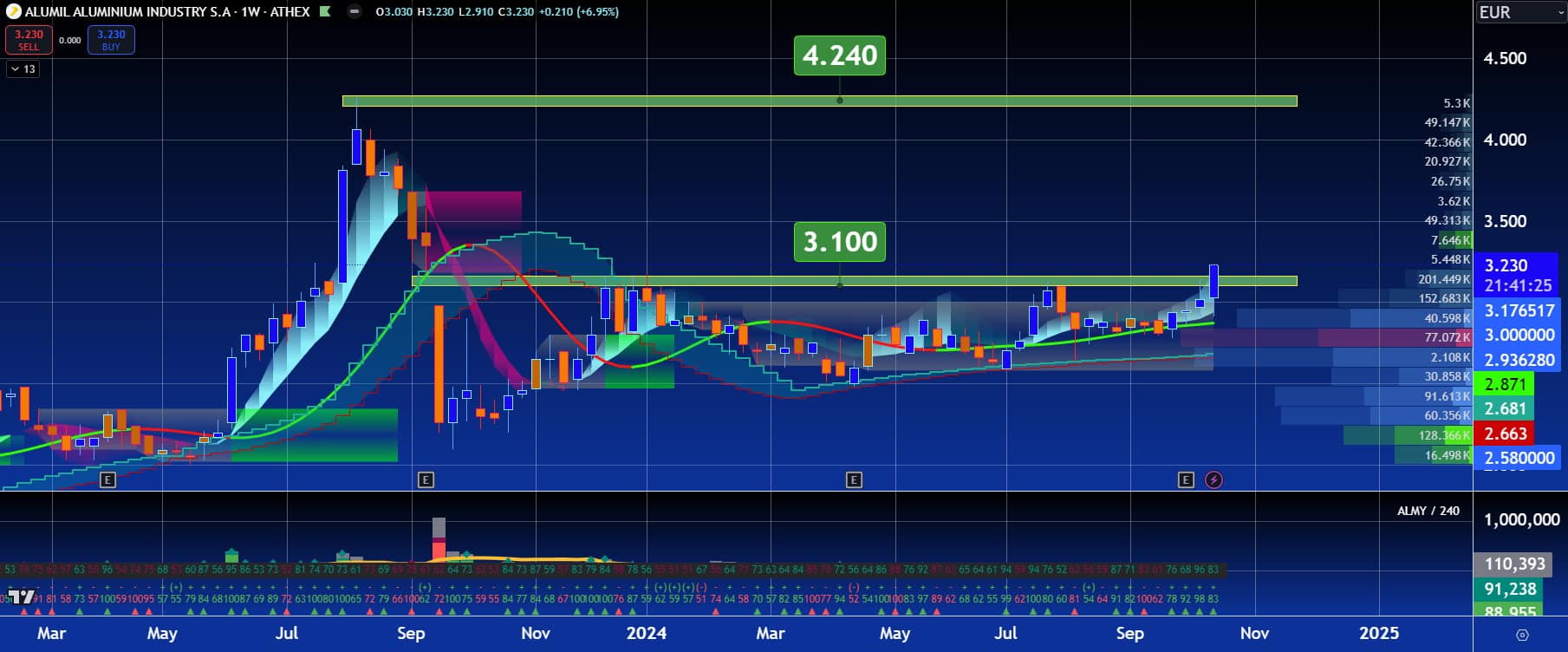Screen dimensions: 1568x652
Task: Click the earnings E marker below Sep 2023
Action: coord(426,479)
